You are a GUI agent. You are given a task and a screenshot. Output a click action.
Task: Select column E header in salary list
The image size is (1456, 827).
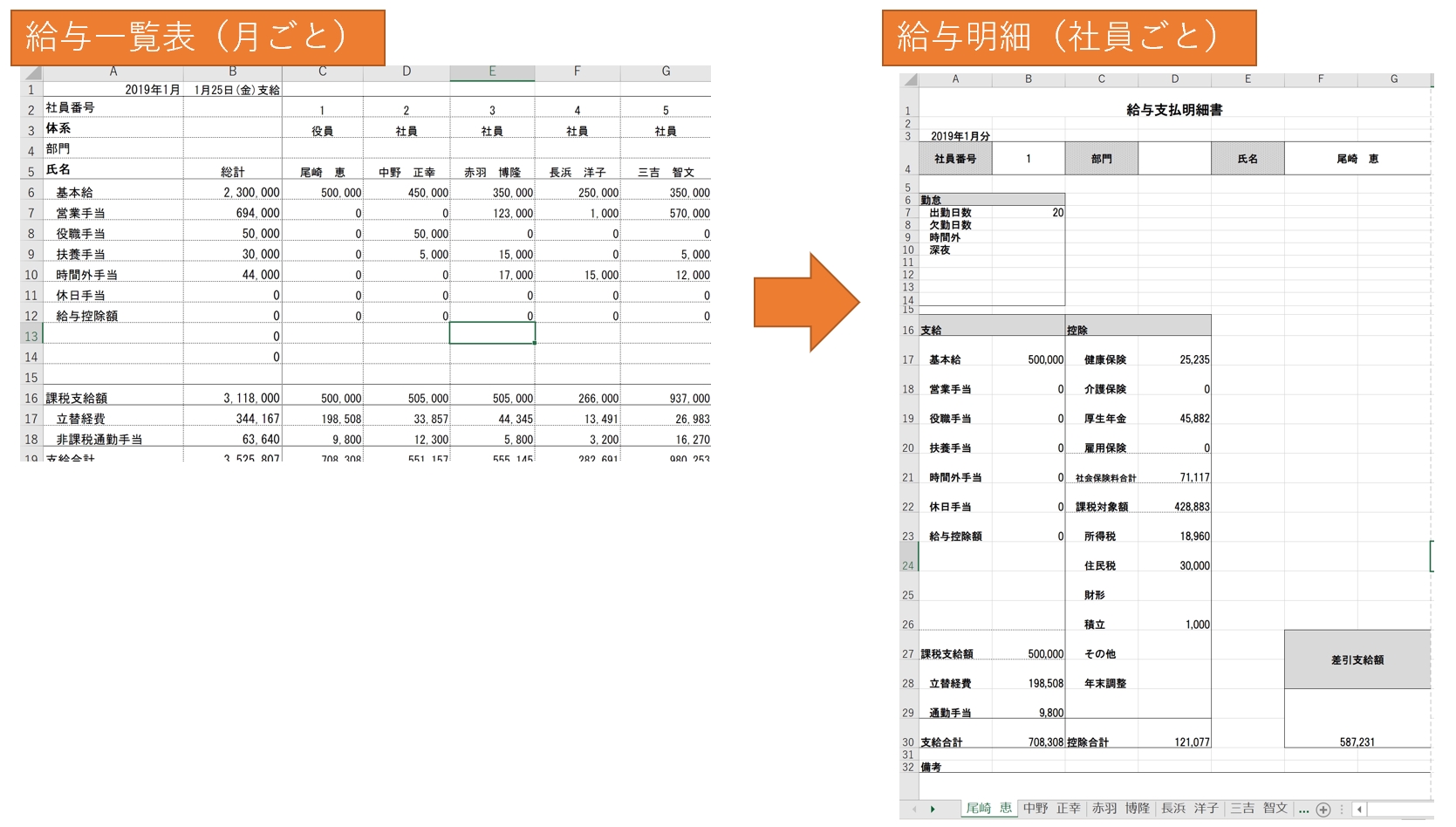[492, 72]
